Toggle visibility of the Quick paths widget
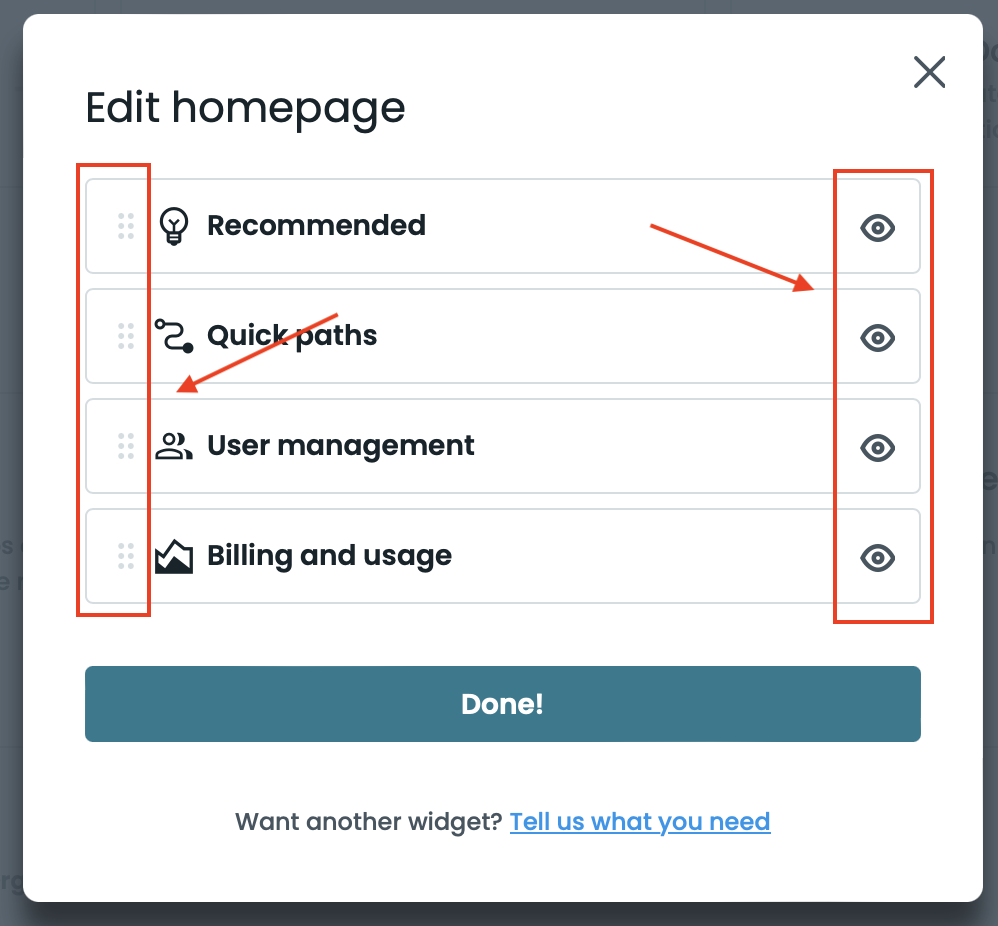998x926 pixels. pos(877,338)
